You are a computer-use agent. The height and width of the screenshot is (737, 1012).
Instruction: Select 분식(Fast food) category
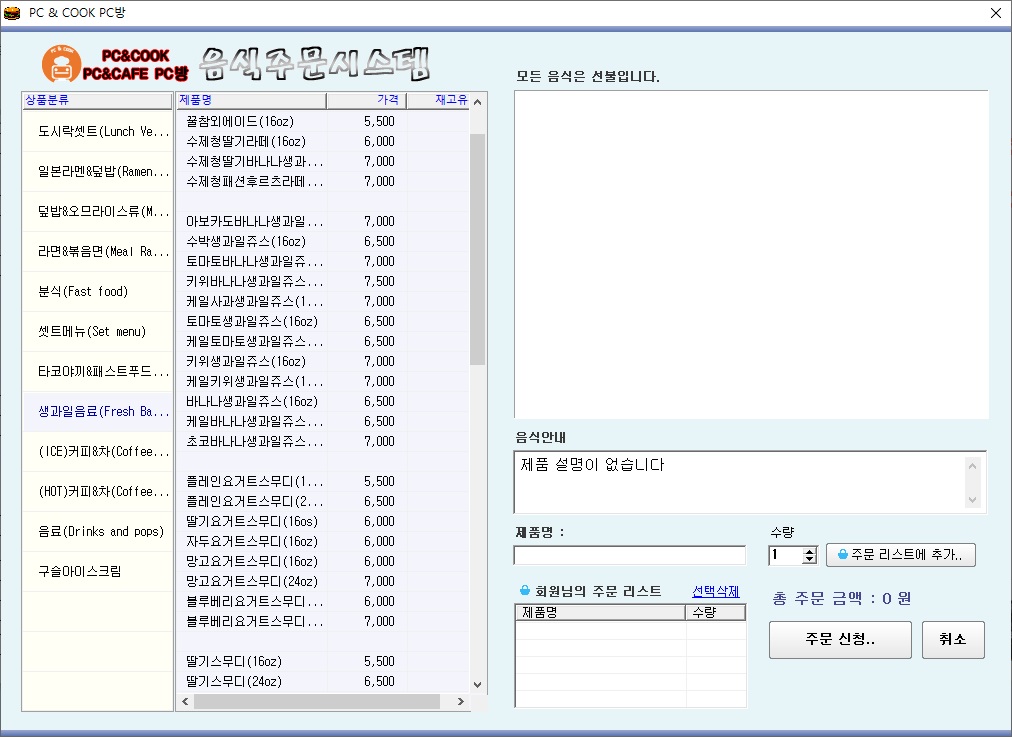point(97,292)
